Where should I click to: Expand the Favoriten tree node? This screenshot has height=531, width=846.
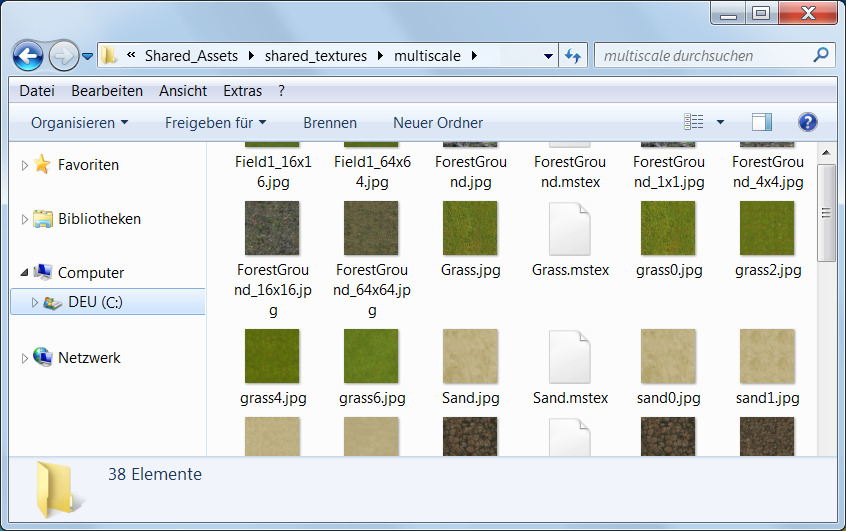click(24, 165)
